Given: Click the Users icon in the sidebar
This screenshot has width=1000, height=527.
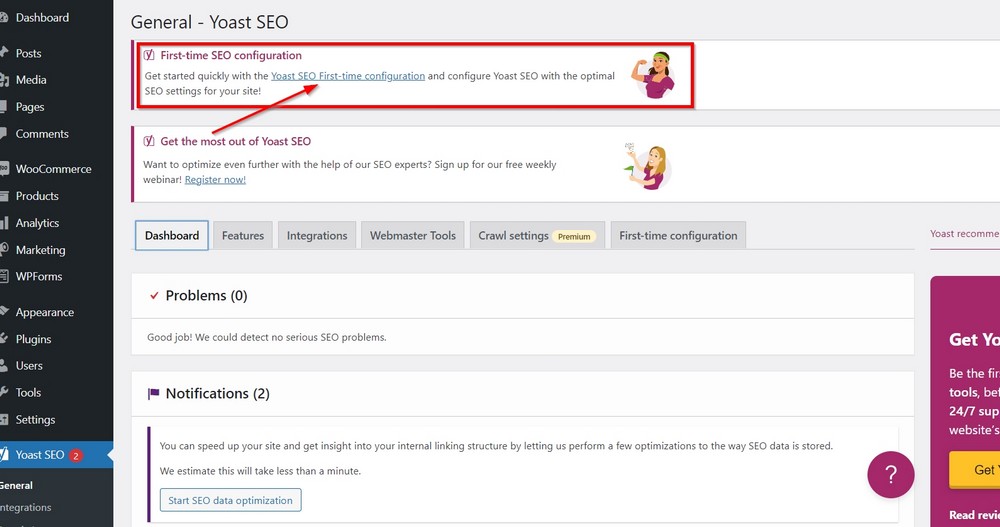Looking at the screenshot, I should [4, 366].
